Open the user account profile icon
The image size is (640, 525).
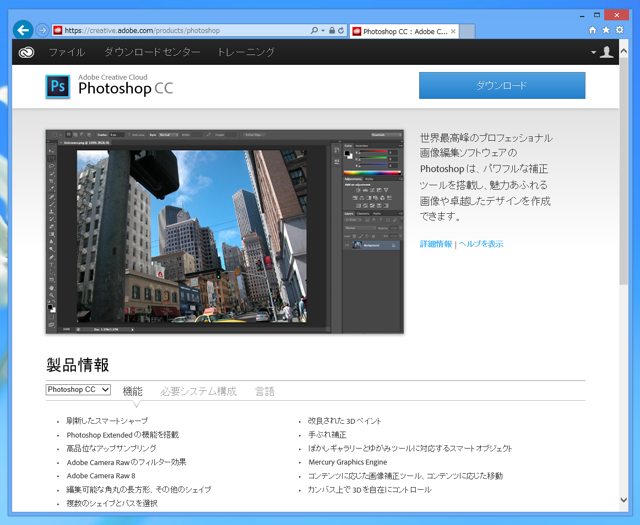[x=607, y=52]
